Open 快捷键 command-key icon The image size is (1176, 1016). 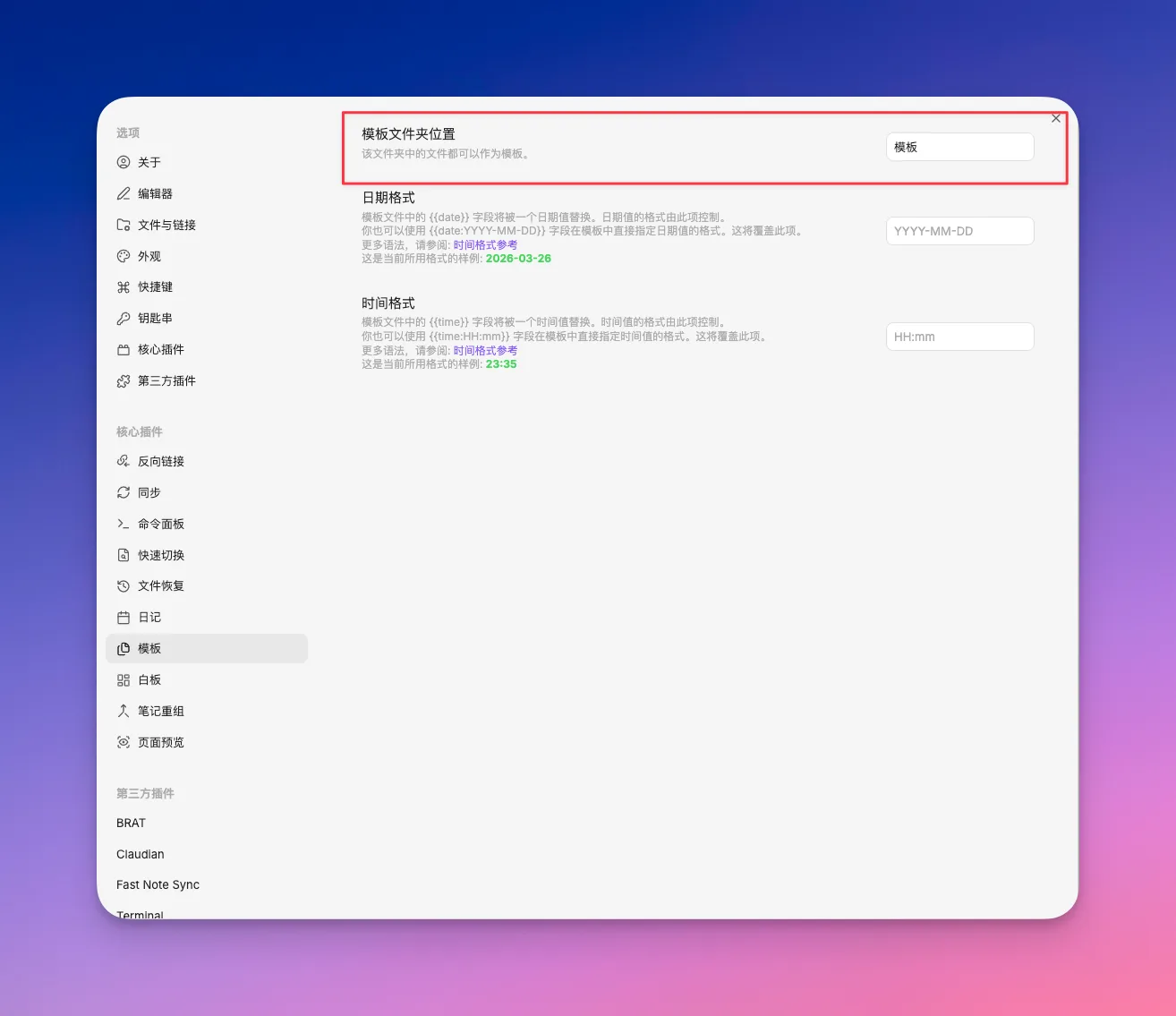124,287
